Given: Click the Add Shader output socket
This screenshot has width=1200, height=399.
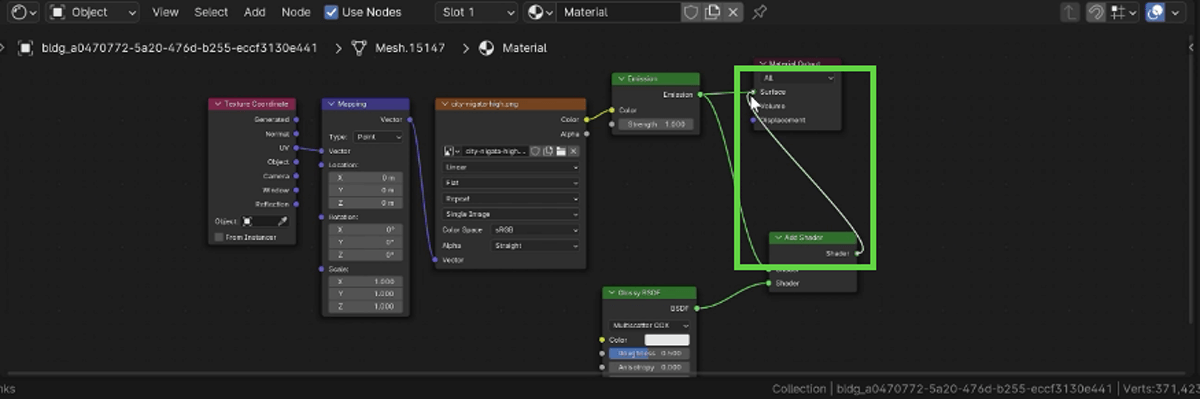Looking at the screenshot, I should [857, 253].
